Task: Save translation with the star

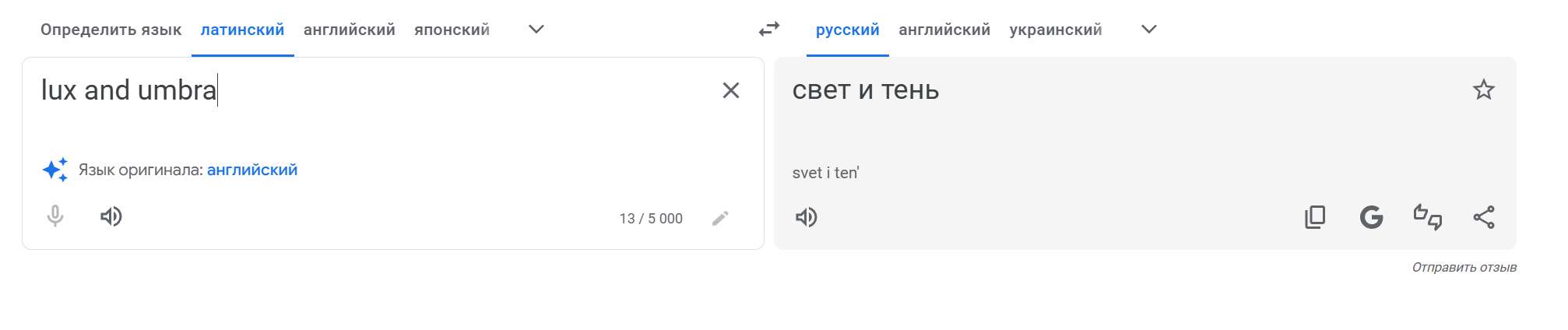Action: [1484, 90]
